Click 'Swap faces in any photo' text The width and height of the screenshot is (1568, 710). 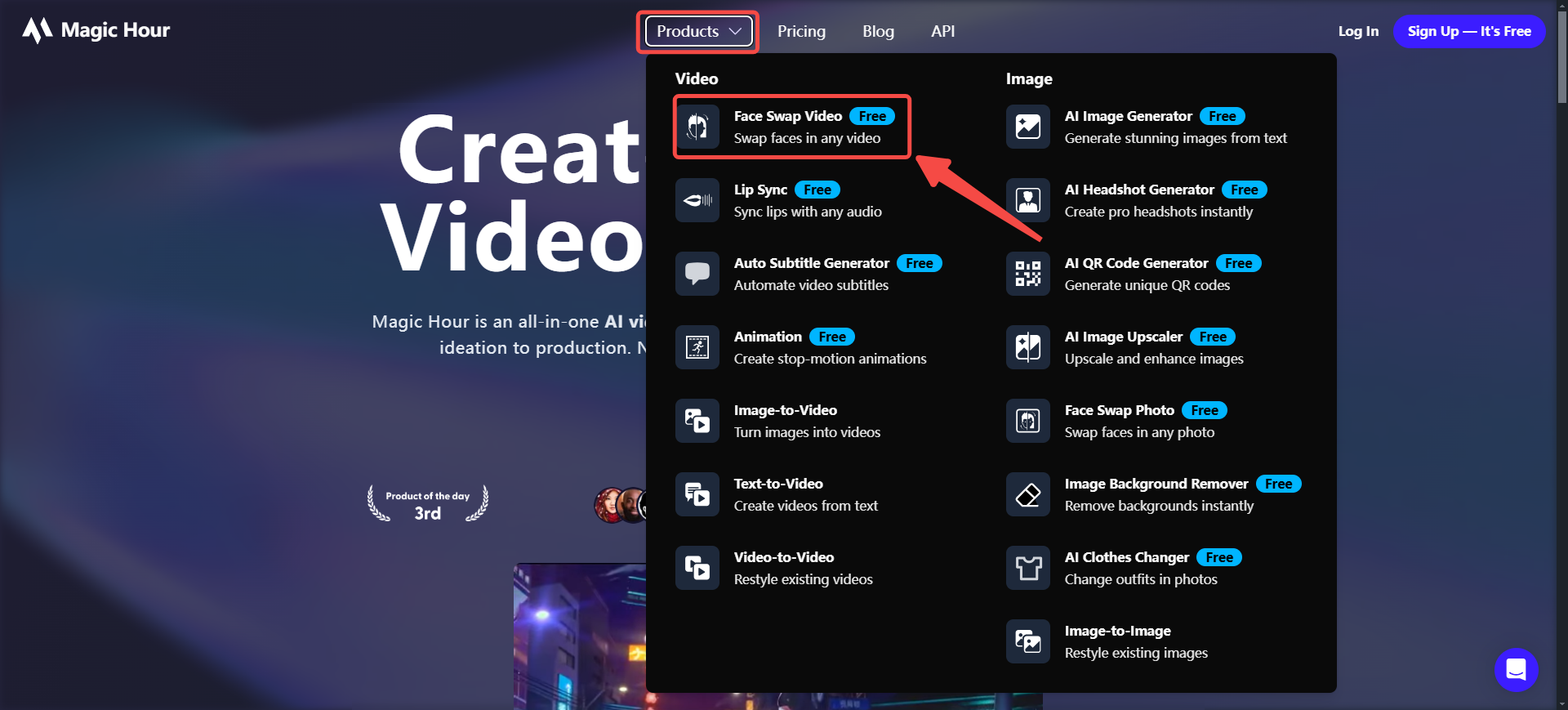pos(1139,432)
